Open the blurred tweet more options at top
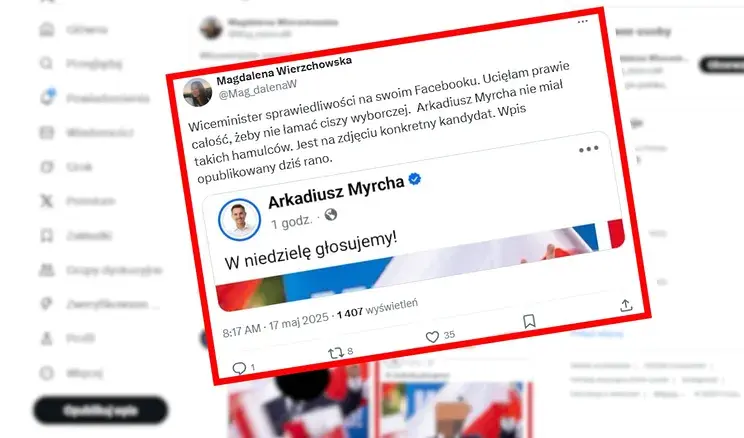 pos(583,21)
